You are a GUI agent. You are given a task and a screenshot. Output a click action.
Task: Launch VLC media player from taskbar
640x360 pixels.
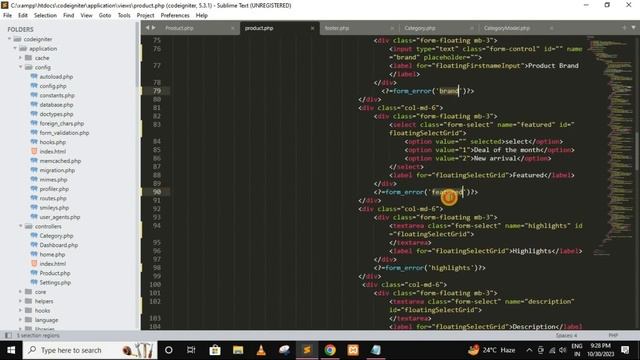click(x=261, y=350)
